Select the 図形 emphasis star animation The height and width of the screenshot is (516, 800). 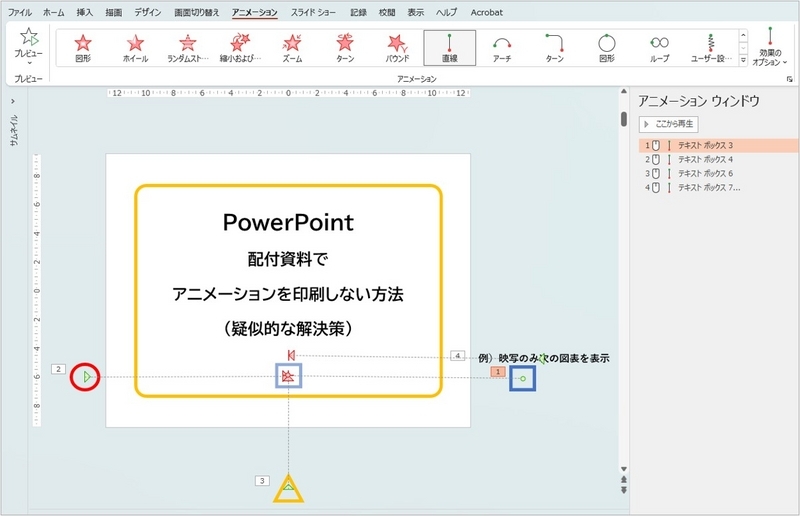coord(83,48)
